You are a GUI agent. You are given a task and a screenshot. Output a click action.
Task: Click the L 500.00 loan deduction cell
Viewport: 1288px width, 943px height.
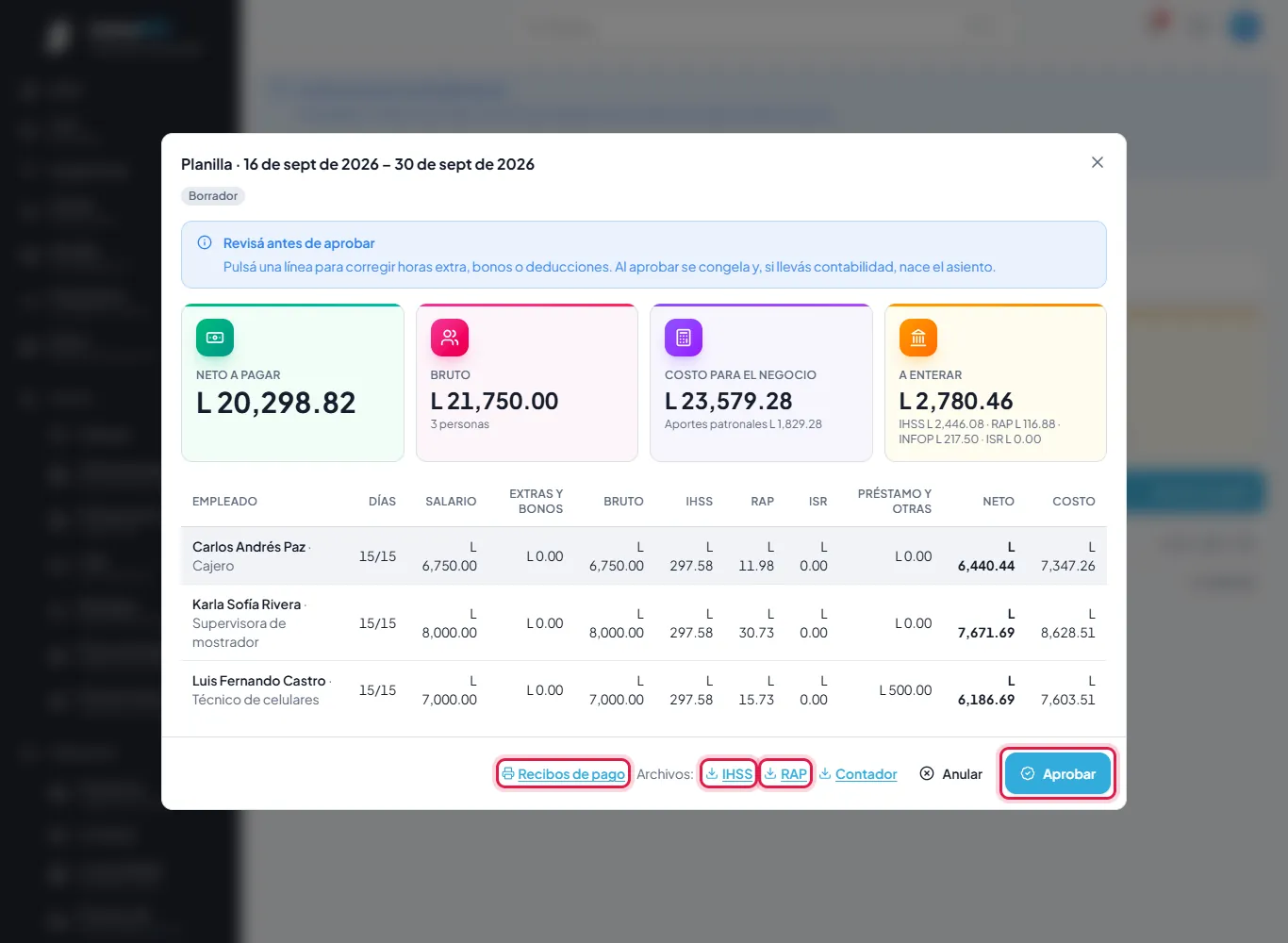pyautogui.click(x=905, y=690)
